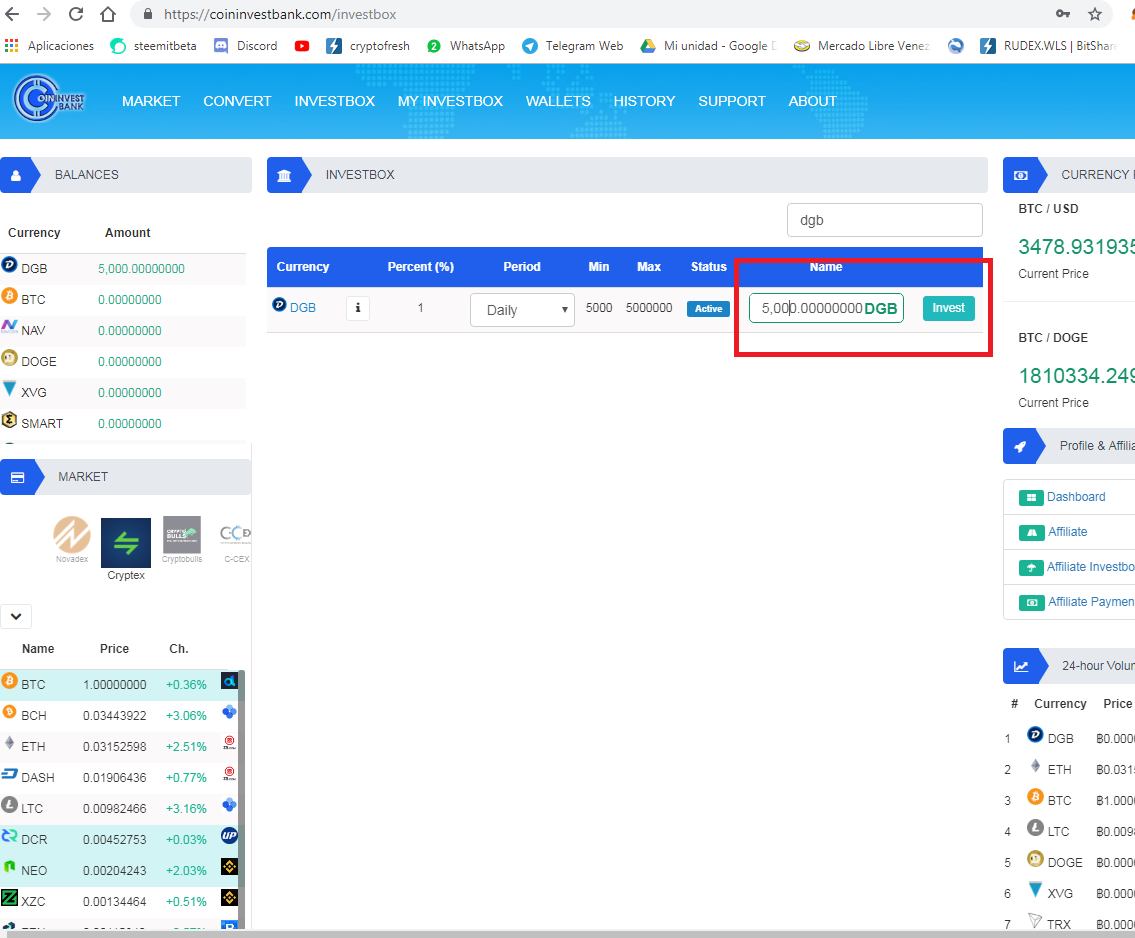This screenshot has width=1135, height=938.
Task: Open the WhatsApp bookmark
Action: (x=465, y=46)
